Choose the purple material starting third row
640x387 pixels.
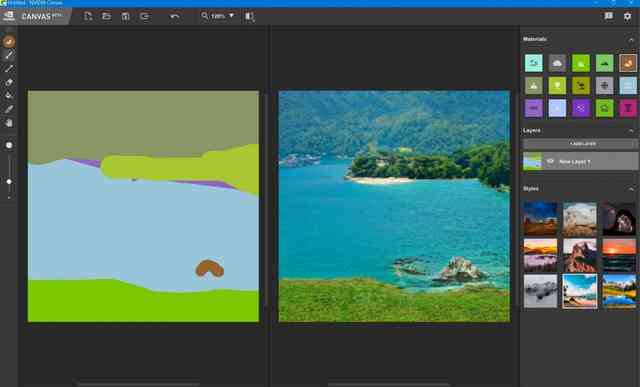(533, 109)
